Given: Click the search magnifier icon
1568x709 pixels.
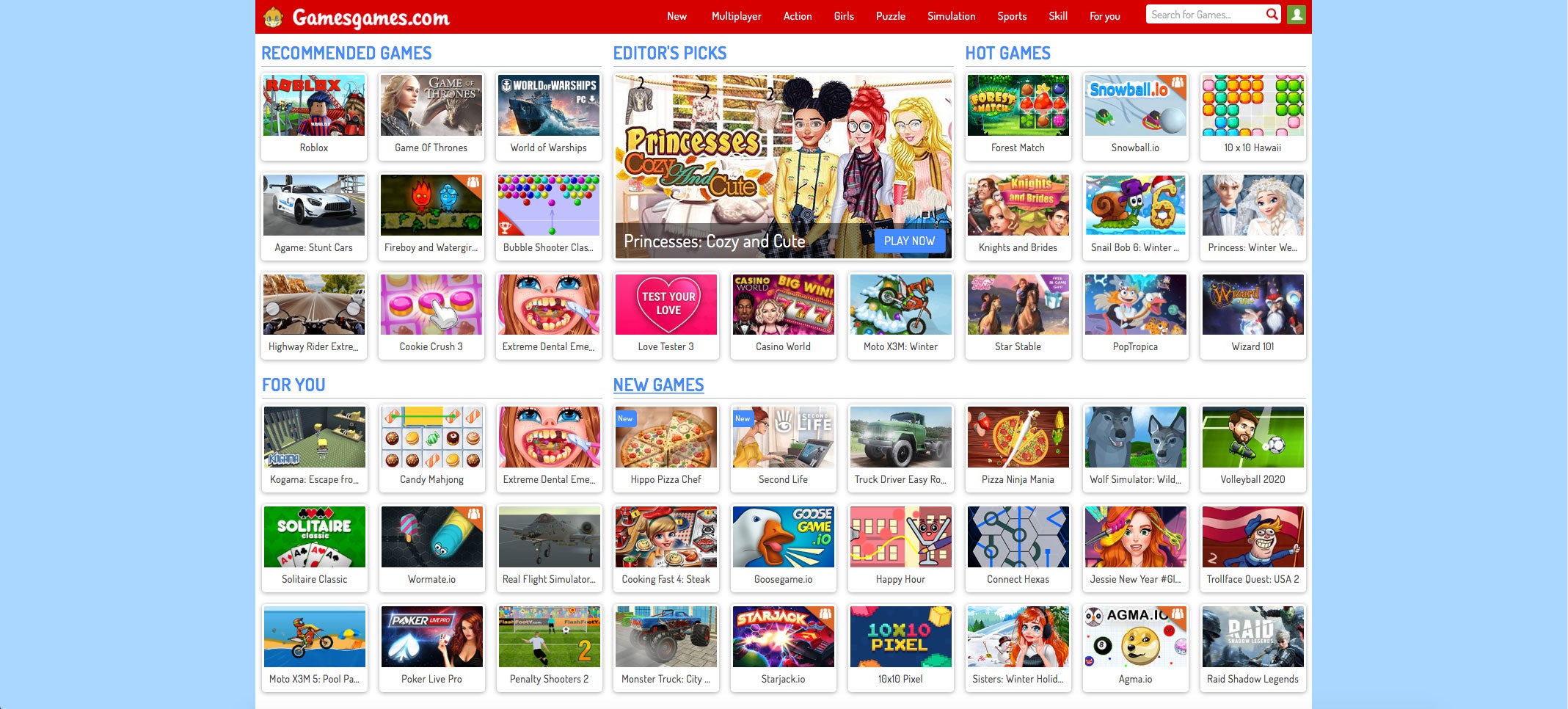Looking at the screenshot, I should coord(1272,15).
